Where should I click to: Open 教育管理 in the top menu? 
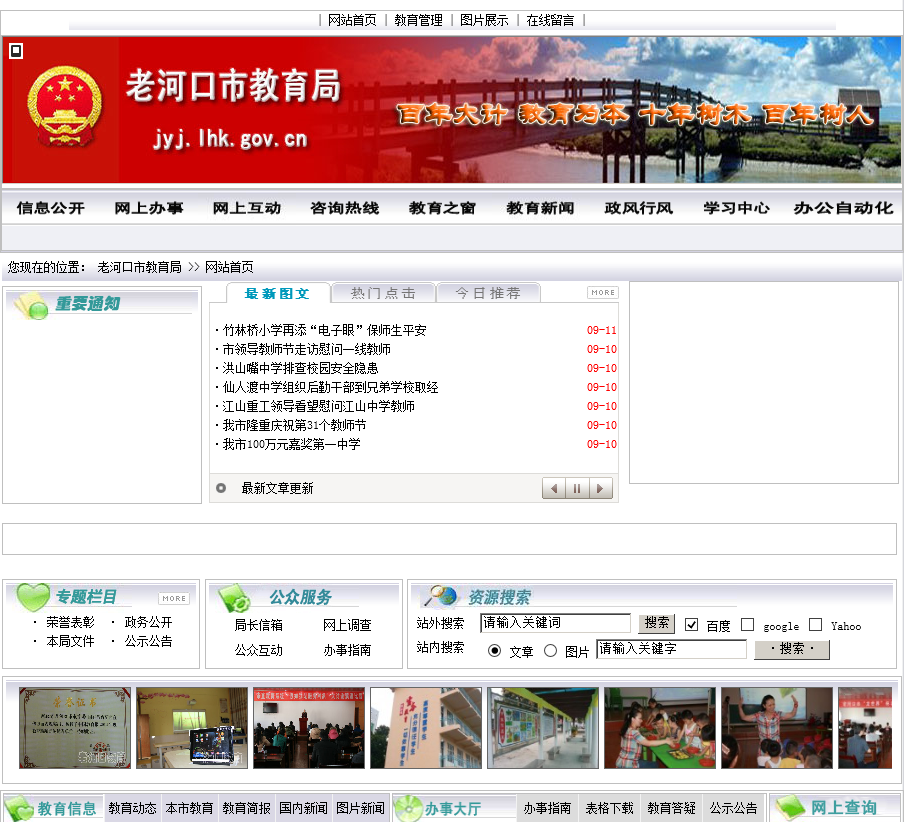point(419,20)
